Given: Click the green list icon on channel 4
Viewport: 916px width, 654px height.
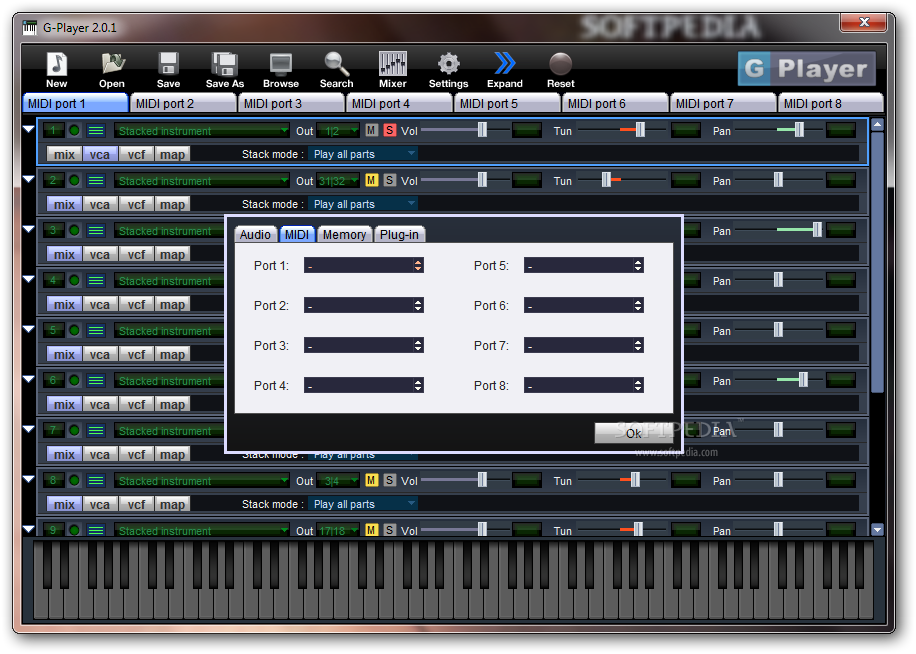Looking at the screenshot, I should click(96, 281).
